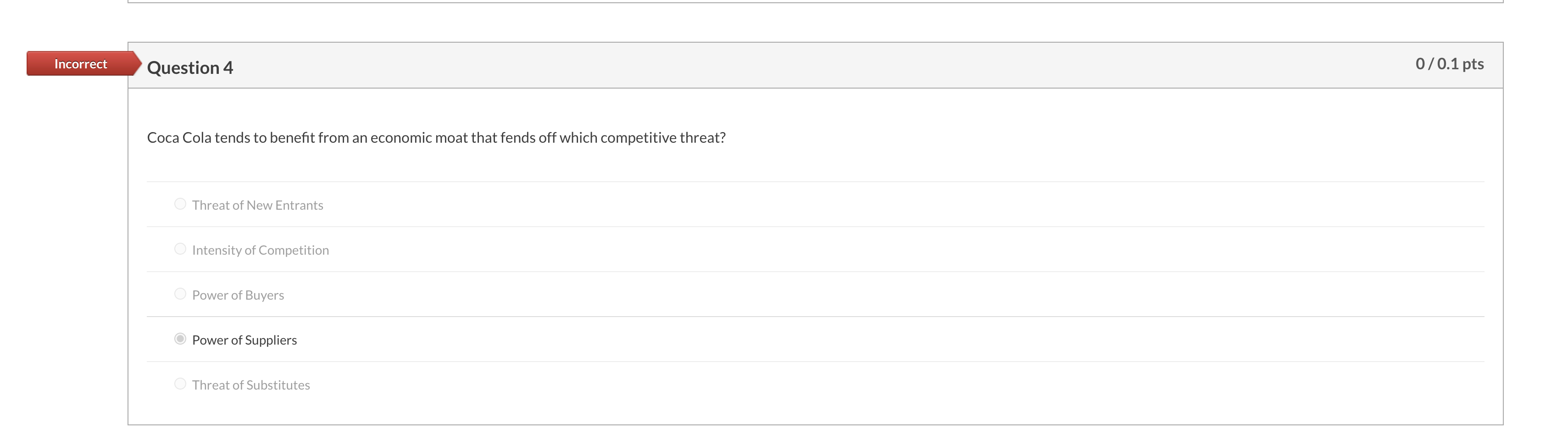
Task: Click the Threat of Substitutes label text
Action: 250,385
